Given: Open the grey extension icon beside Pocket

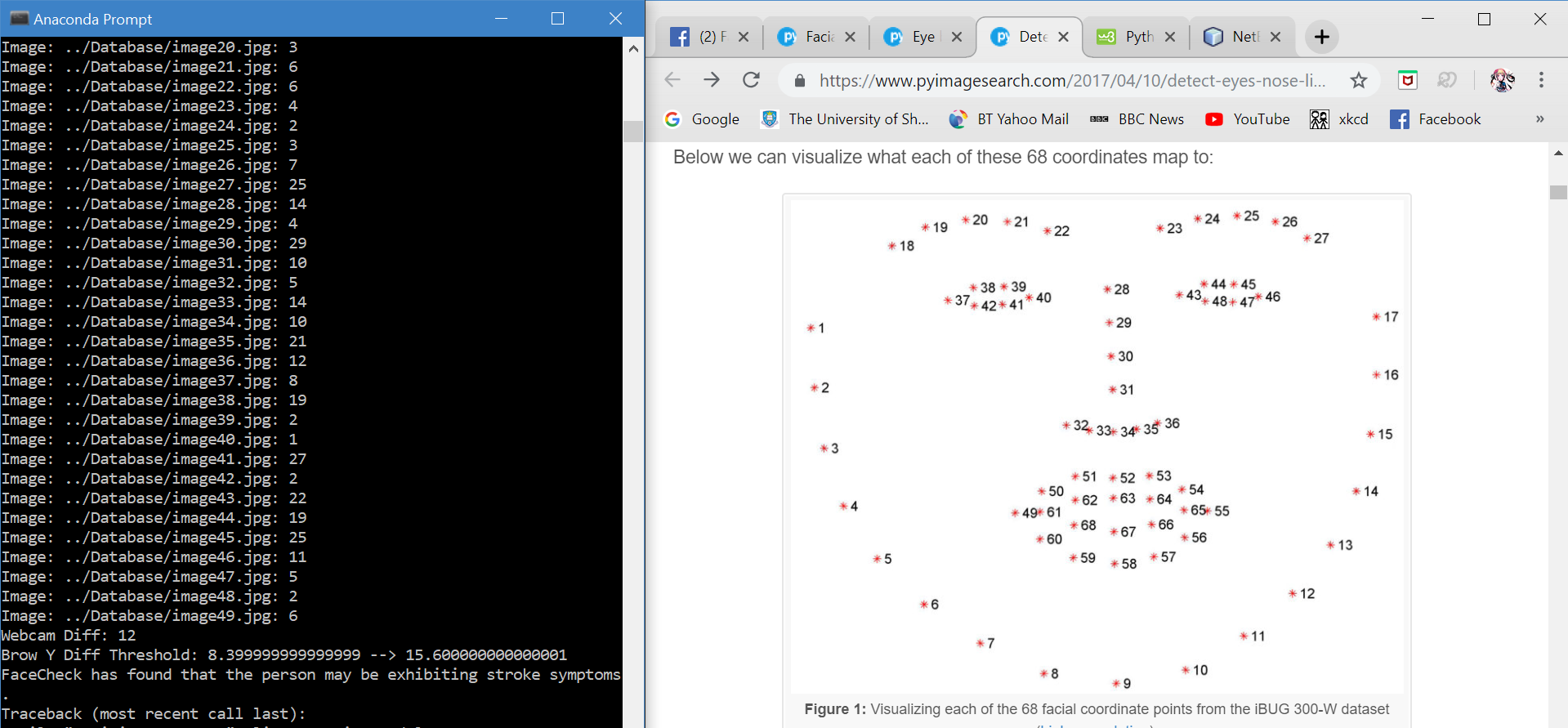Looking at the screenshot, I should 1447,80.
